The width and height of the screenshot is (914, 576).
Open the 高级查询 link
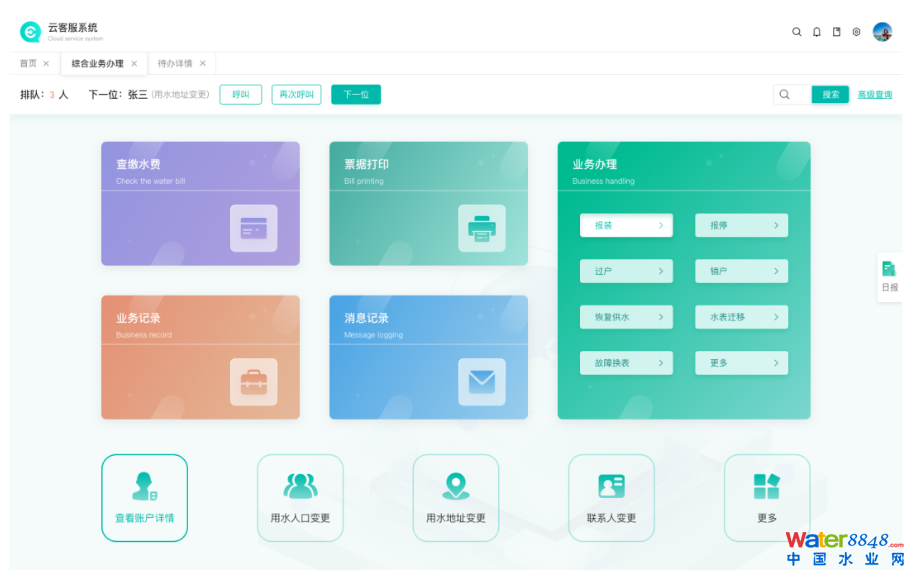click(x=874, y=95)
